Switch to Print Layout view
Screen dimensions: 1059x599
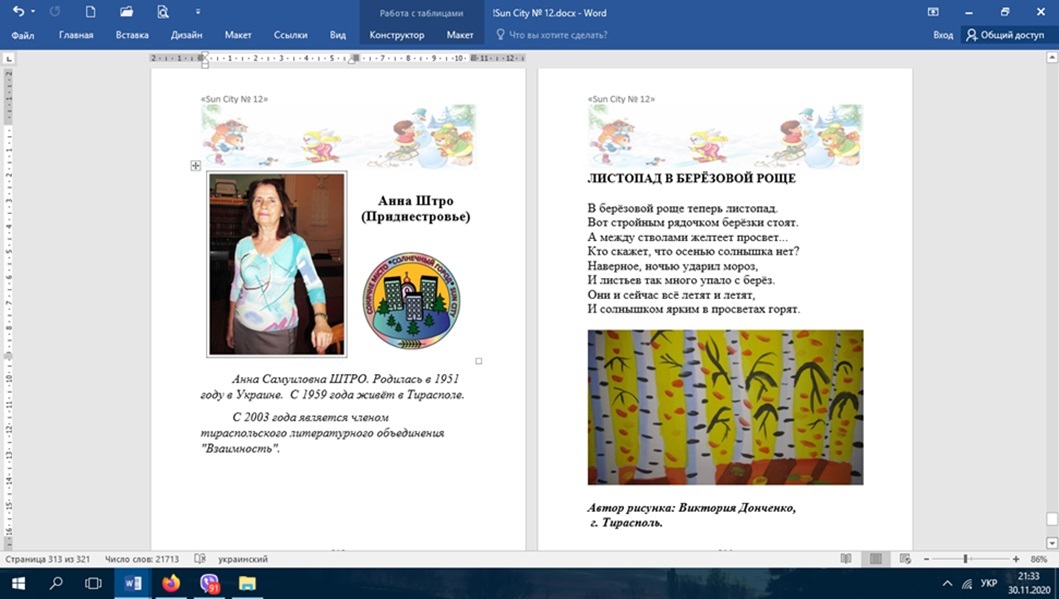875,559
